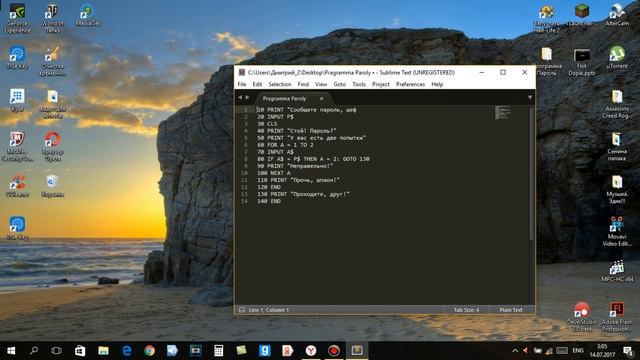
Task: Open the Edit menu
Action: (x=257, y=84)
